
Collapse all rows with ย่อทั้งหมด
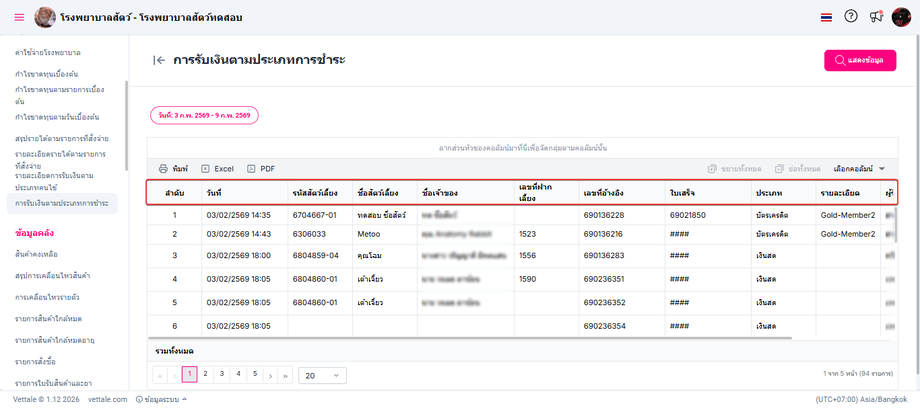pyautogui.click(x=797, y=168)
